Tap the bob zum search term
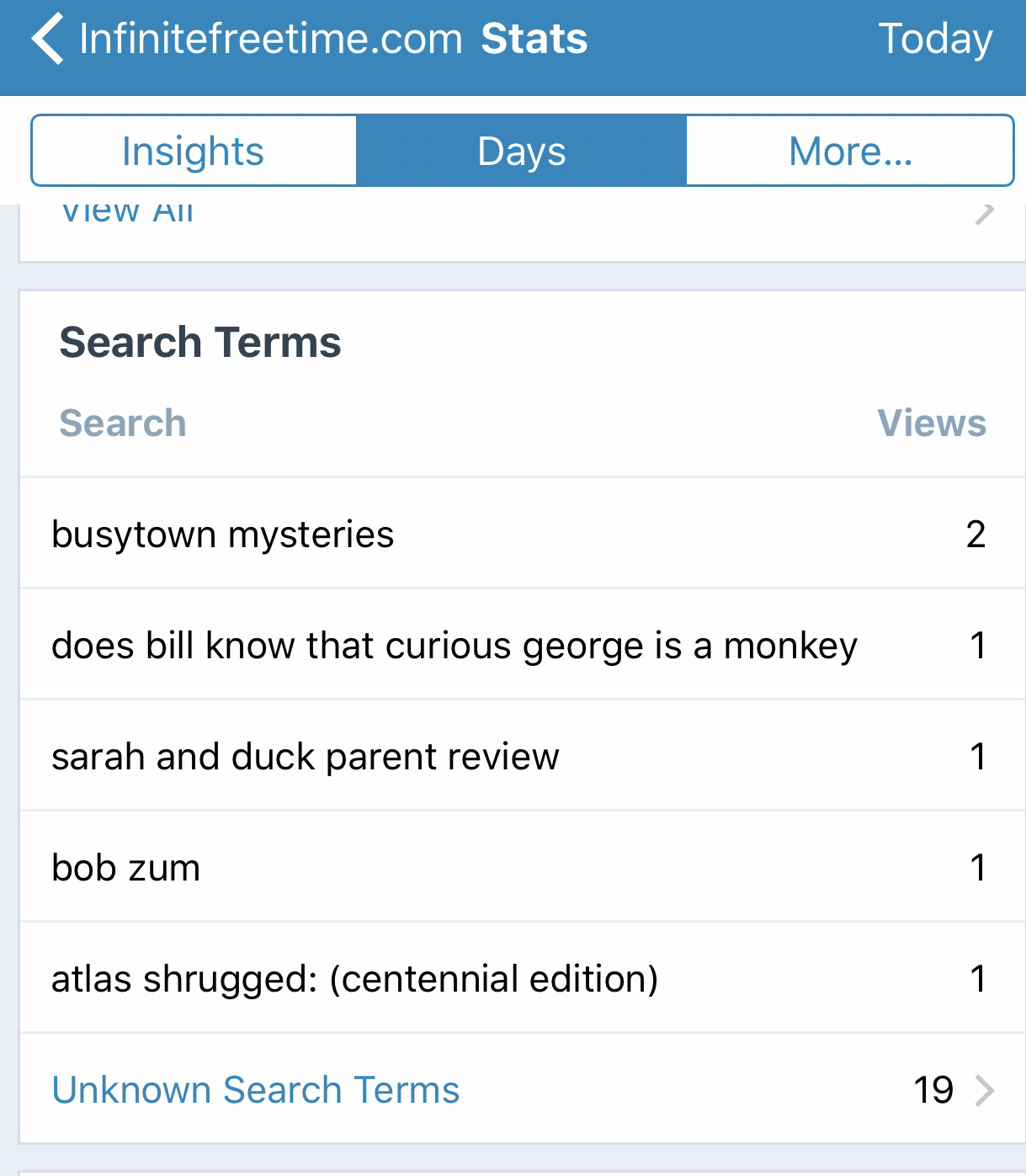 [x=126, y=868]
